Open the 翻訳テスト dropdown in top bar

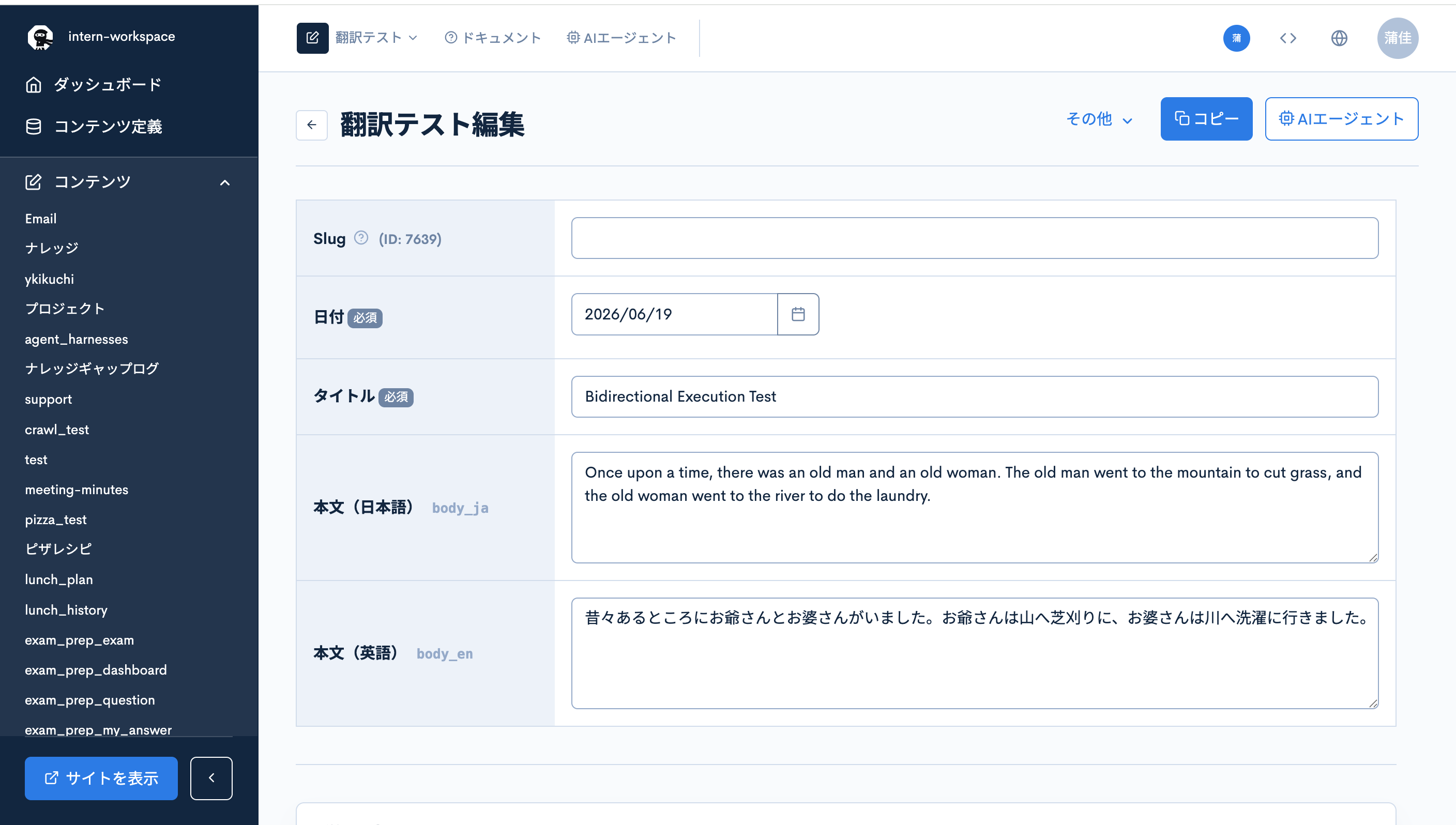pyautogui.click(x=377, y=38)
